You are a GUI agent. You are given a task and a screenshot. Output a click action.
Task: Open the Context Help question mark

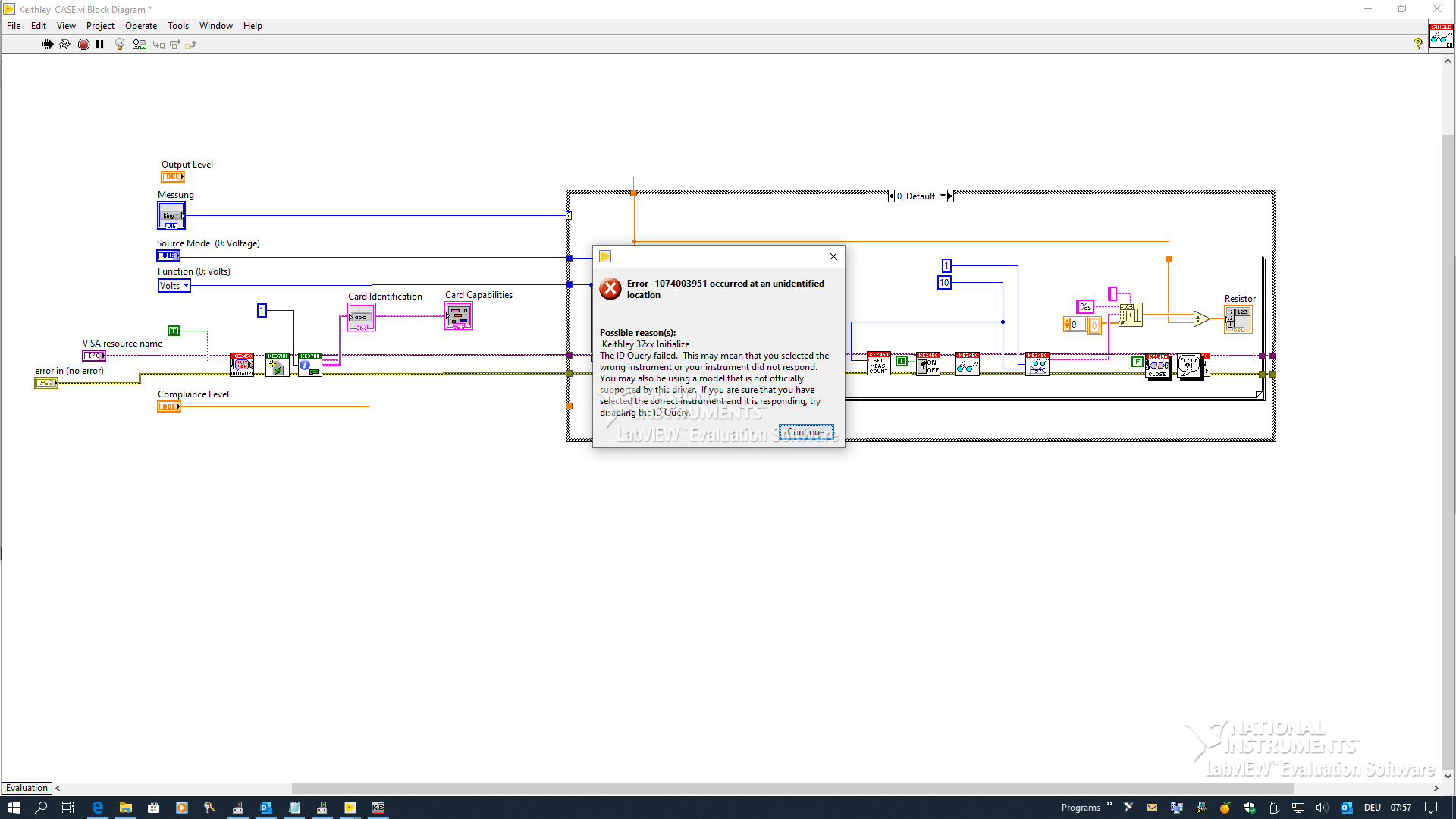1418,44
